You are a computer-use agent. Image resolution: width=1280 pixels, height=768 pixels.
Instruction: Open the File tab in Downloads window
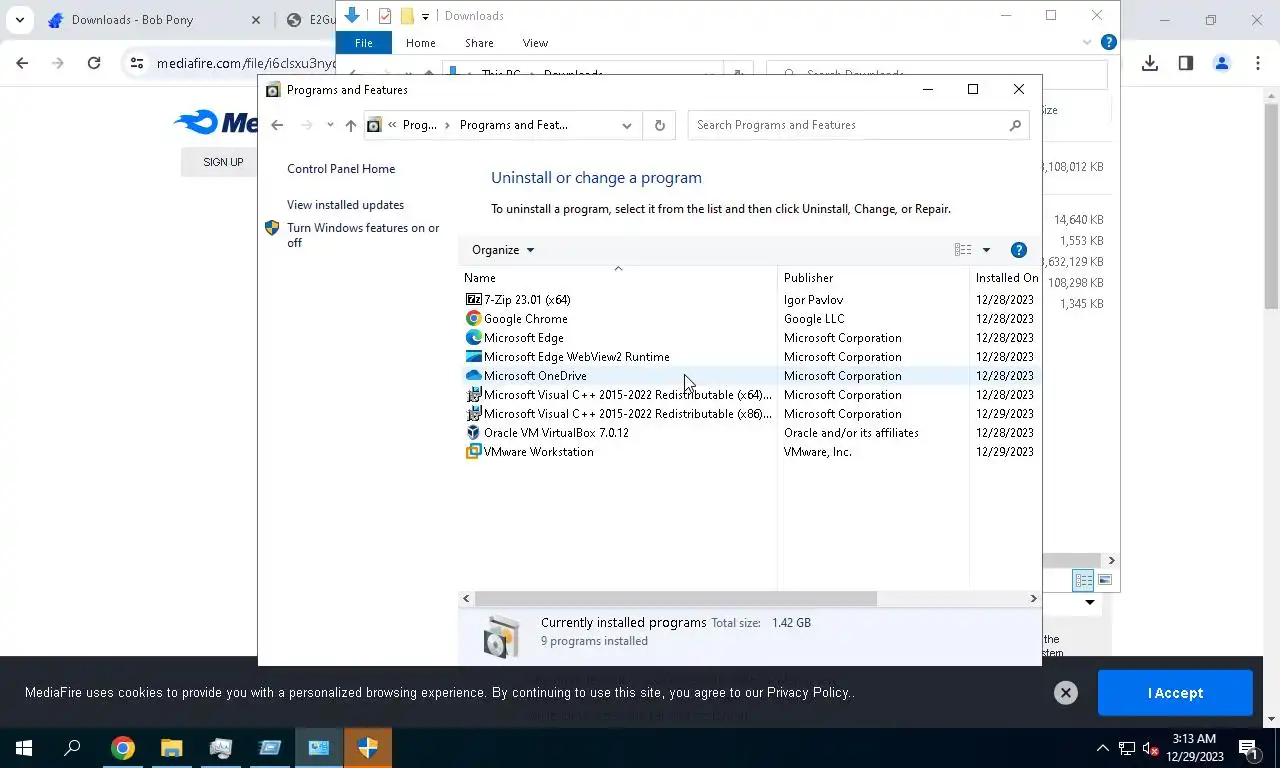click(x=364, y=43)
